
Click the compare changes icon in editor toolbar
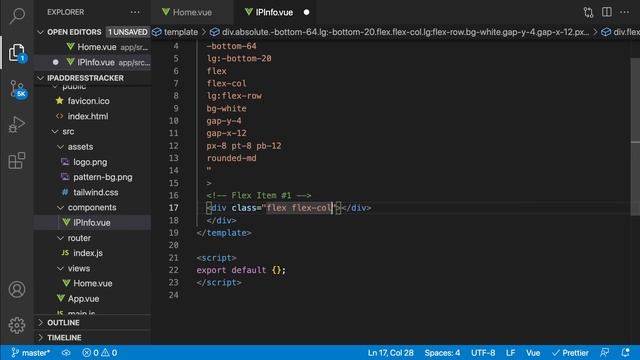588,12
